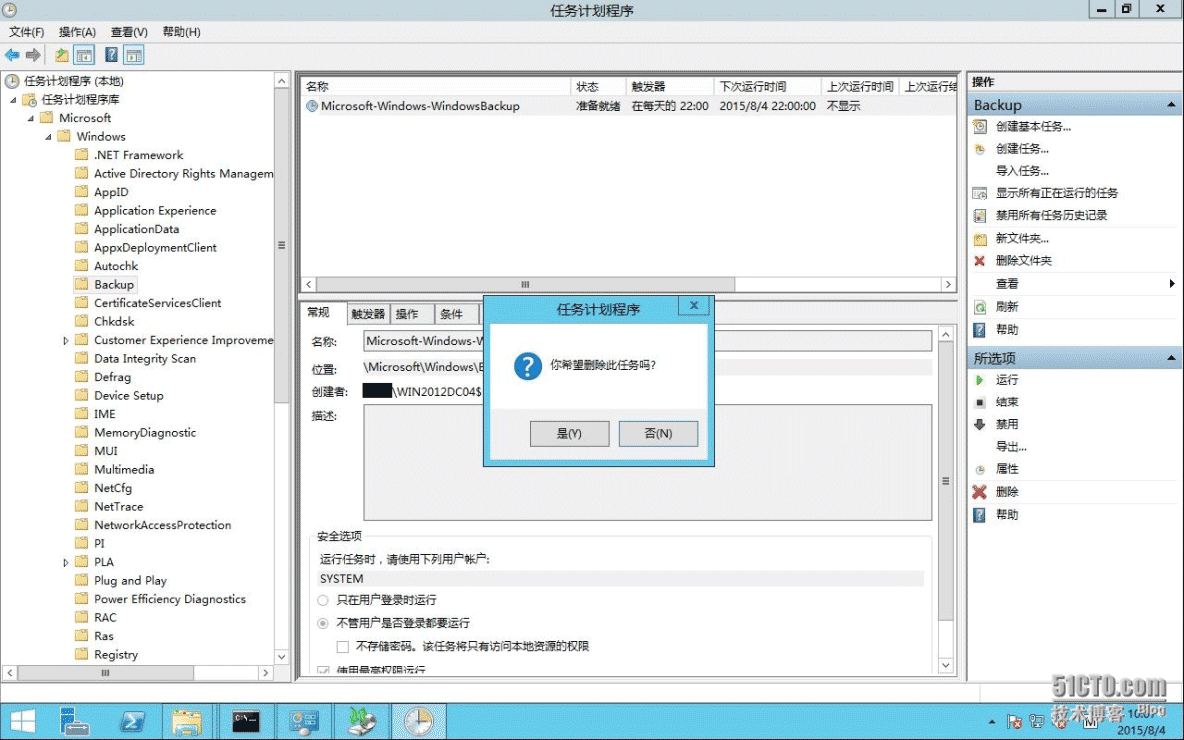The height and width of the screenshot is (740, 1184).
Task: Select the .NET Framework folder
Action: (x=138, y=155)
